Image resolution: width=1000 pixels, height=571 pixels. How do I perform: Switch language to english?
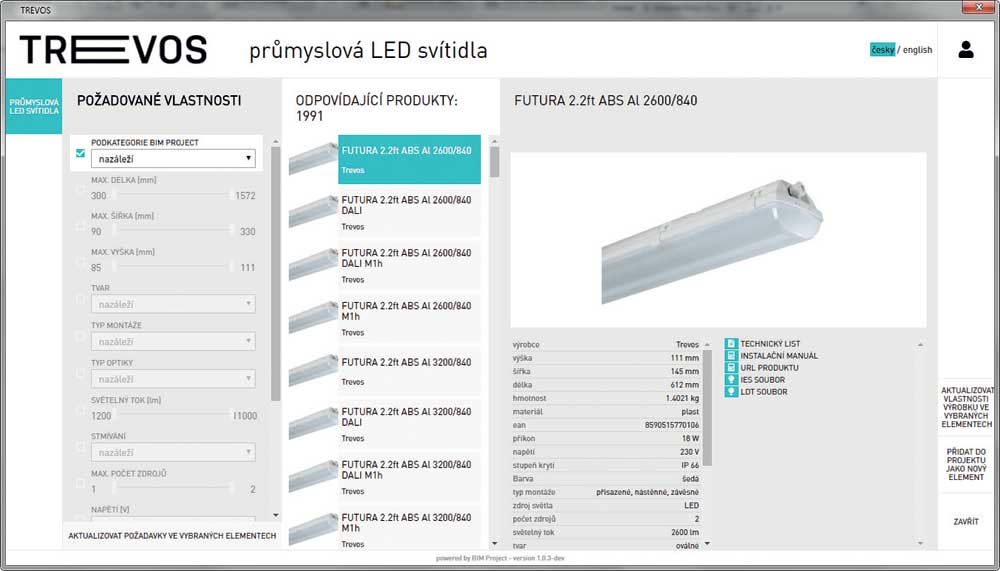[917, 50]
